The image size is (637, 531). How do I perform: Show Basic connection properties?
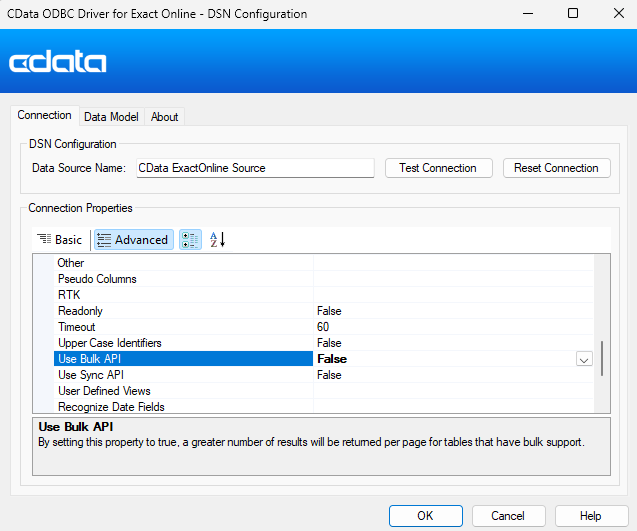pyautogui.click(x=60, y=240)
